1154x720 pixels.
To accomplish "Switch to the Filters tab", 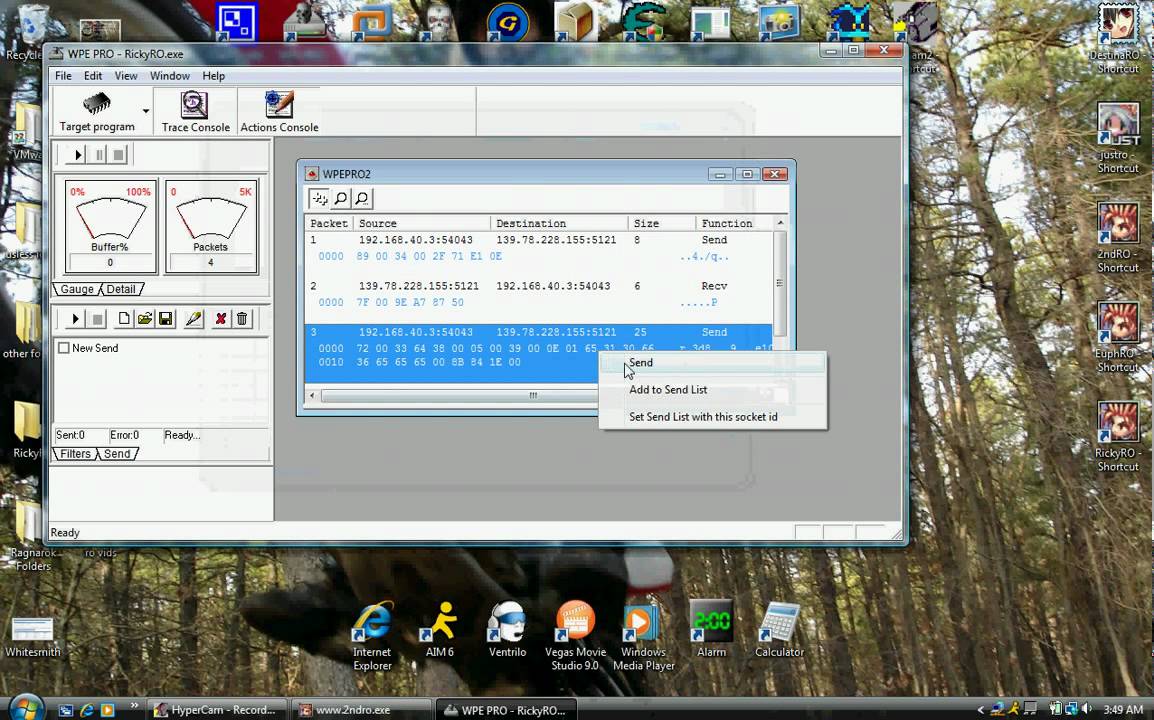I will point(75,454).
